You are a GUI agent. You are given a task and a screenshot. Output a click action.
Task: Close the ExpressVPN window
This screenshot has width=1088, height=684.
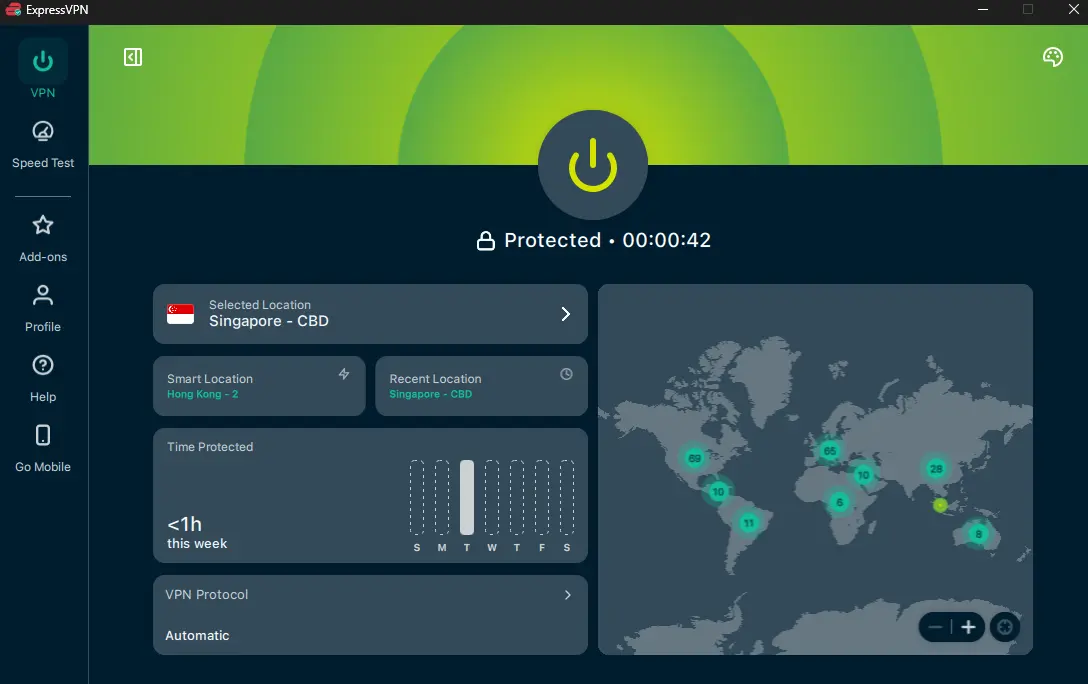(1073, 10)
